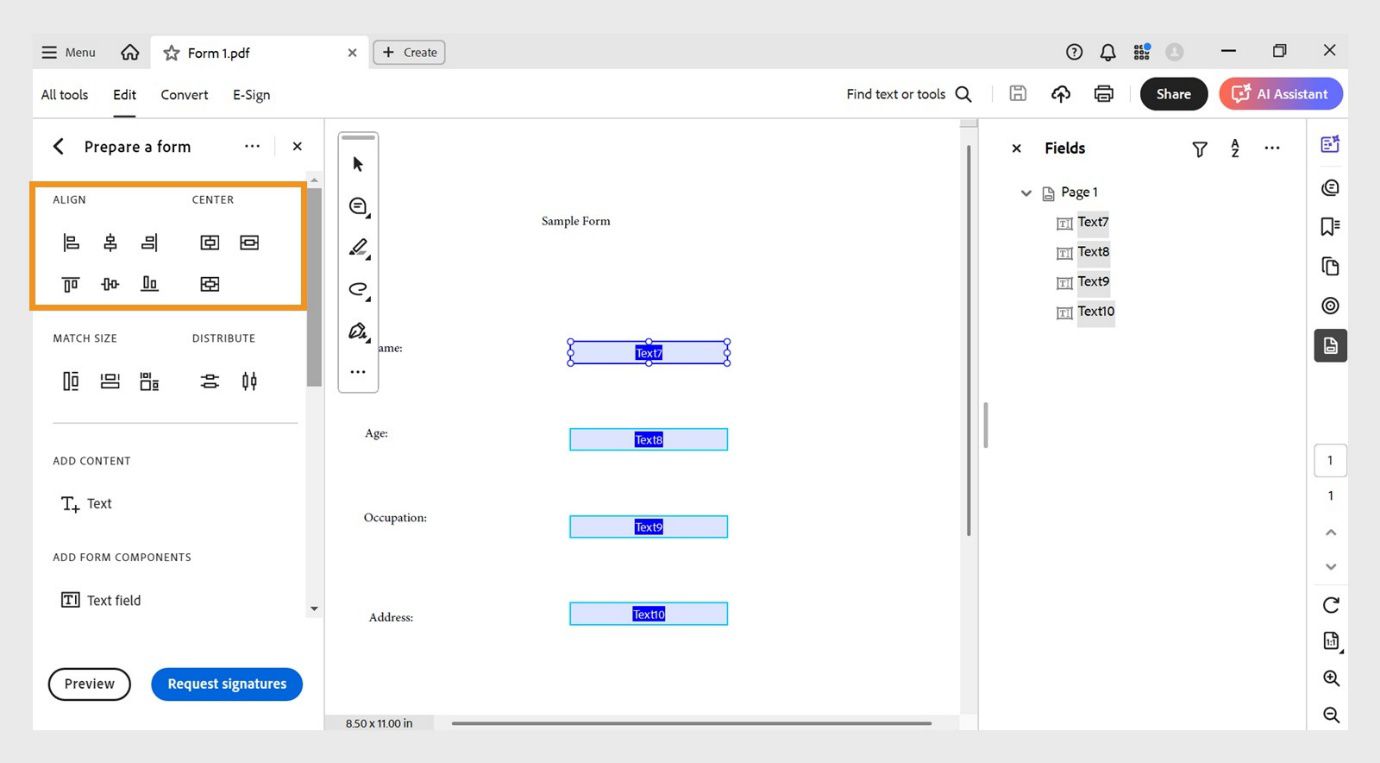Click the align bottom icon
Viewport: 1380px width, 763px height.
149,284
